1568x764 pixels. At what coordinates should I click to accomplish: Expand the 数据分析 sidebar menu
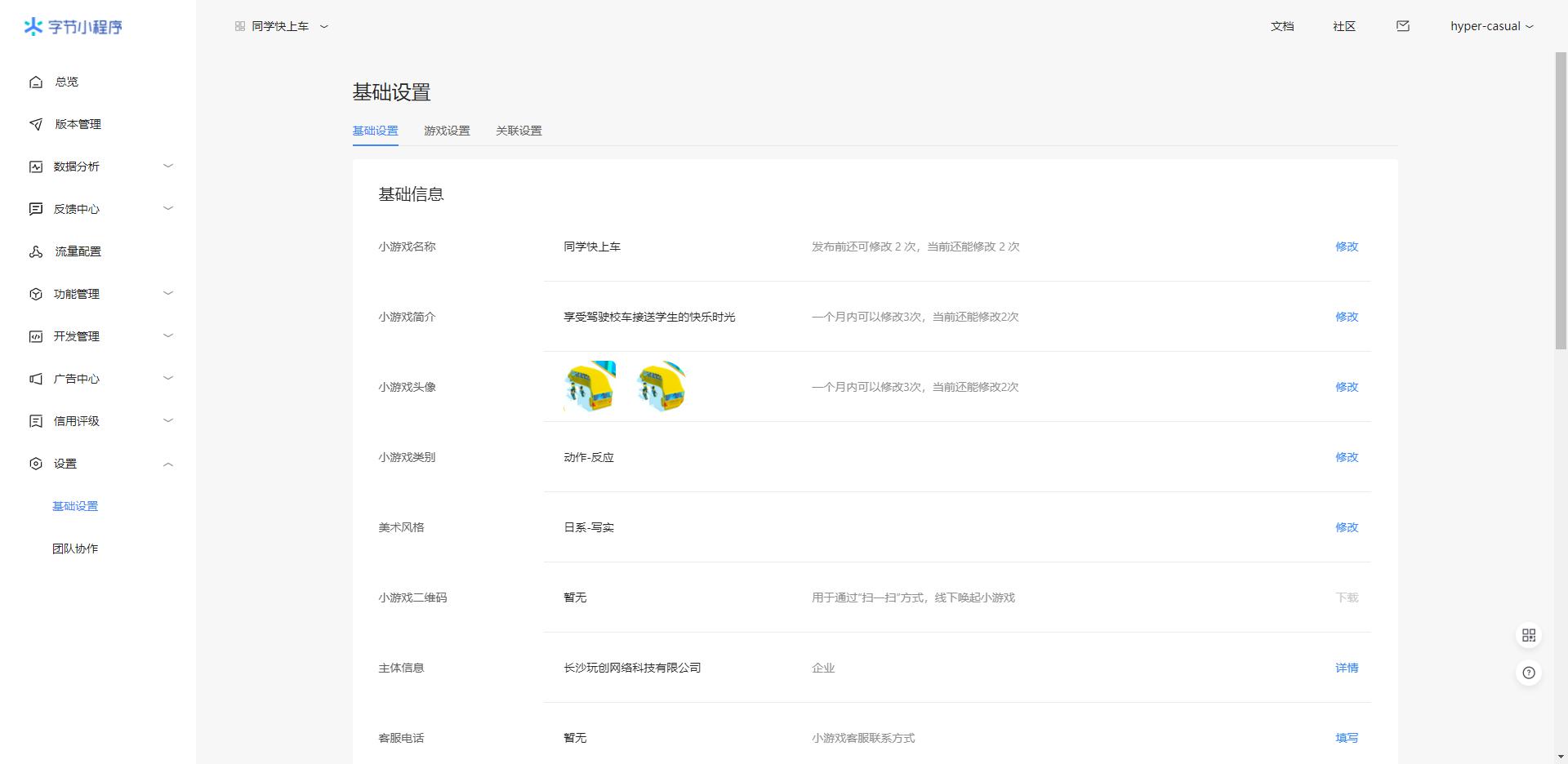pyautogui.click(x=168, y=167)
